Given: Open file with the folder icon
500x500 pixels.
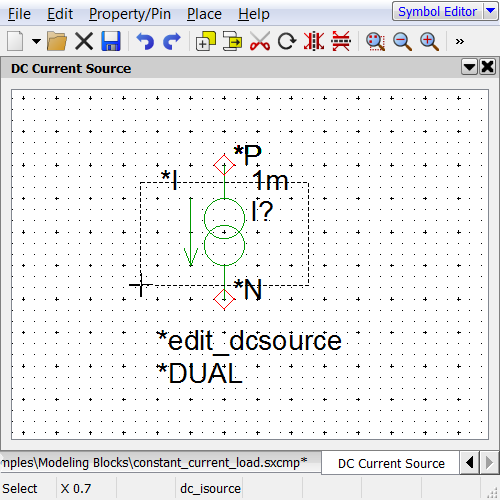Looking at the screenshot, I should coord(57,41).
